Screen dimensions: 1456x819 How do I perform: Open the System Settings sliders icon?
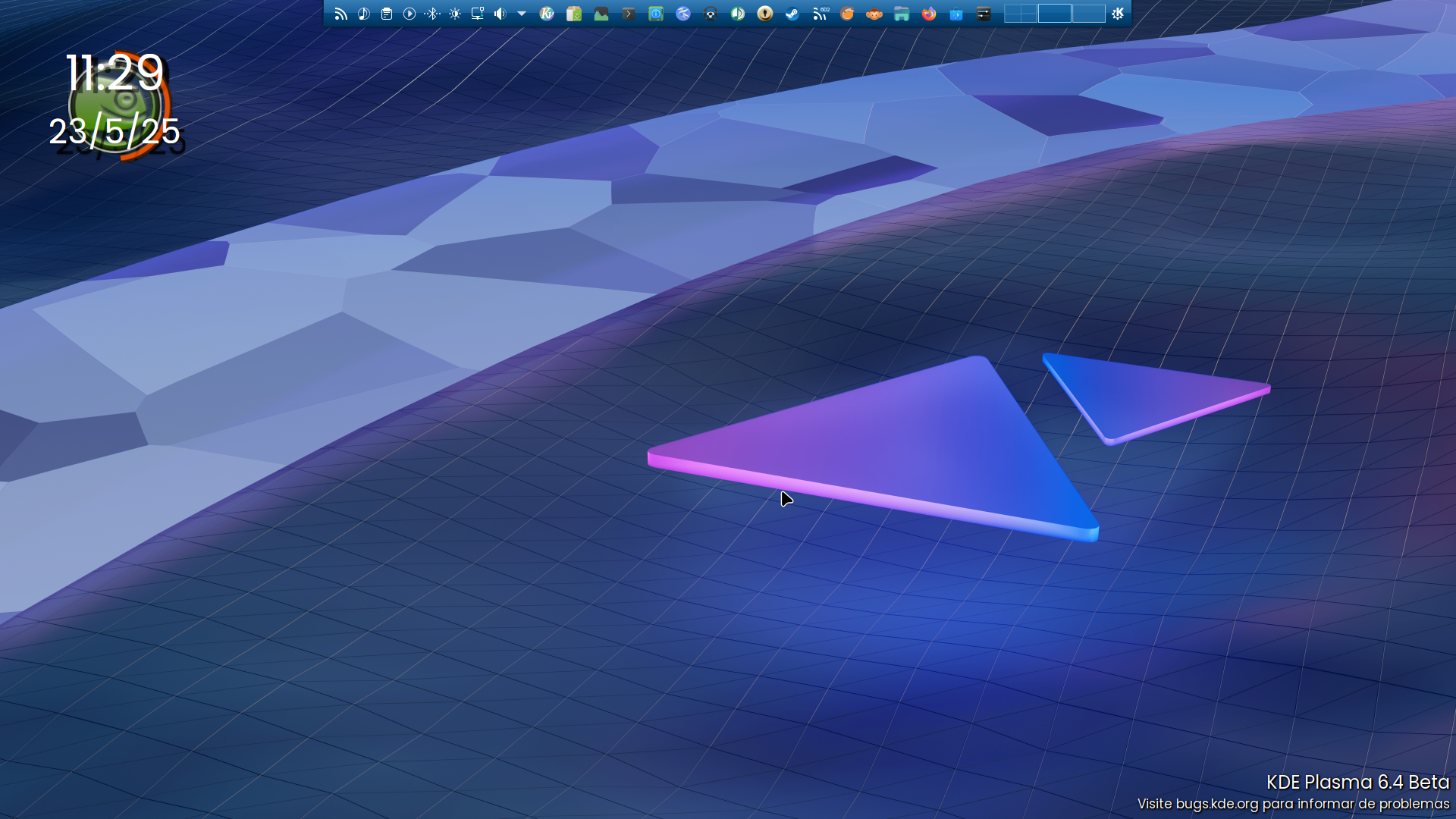tap(984, 14)
